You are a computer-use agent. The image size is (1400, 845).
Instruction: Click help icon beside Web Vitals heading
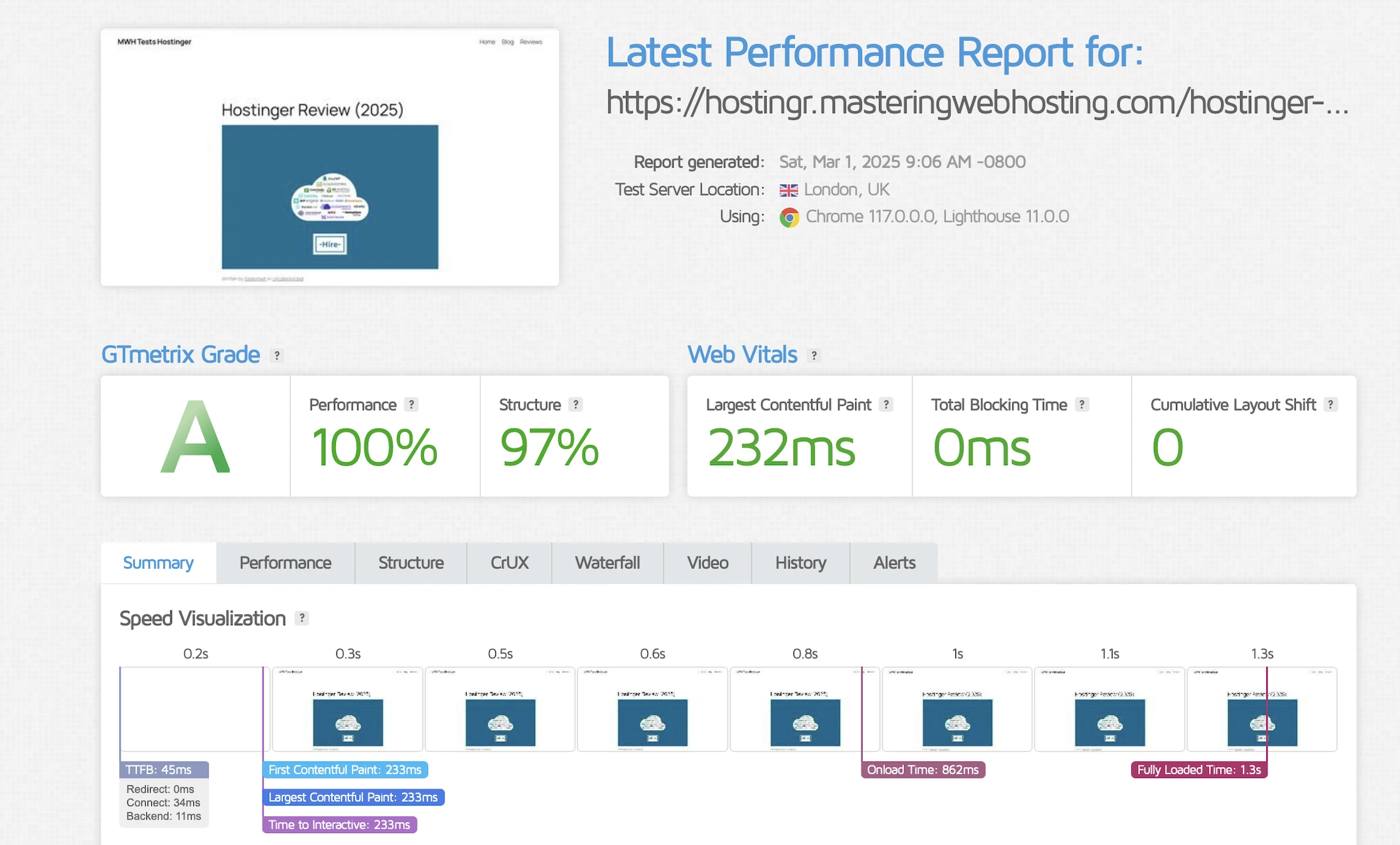point(814,355)
